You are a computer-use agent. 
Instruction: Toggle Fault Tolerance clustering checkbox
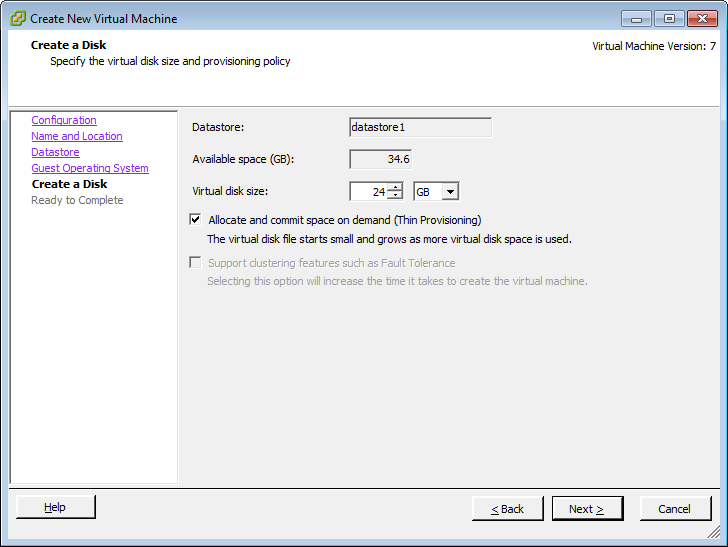click(195, 263)
